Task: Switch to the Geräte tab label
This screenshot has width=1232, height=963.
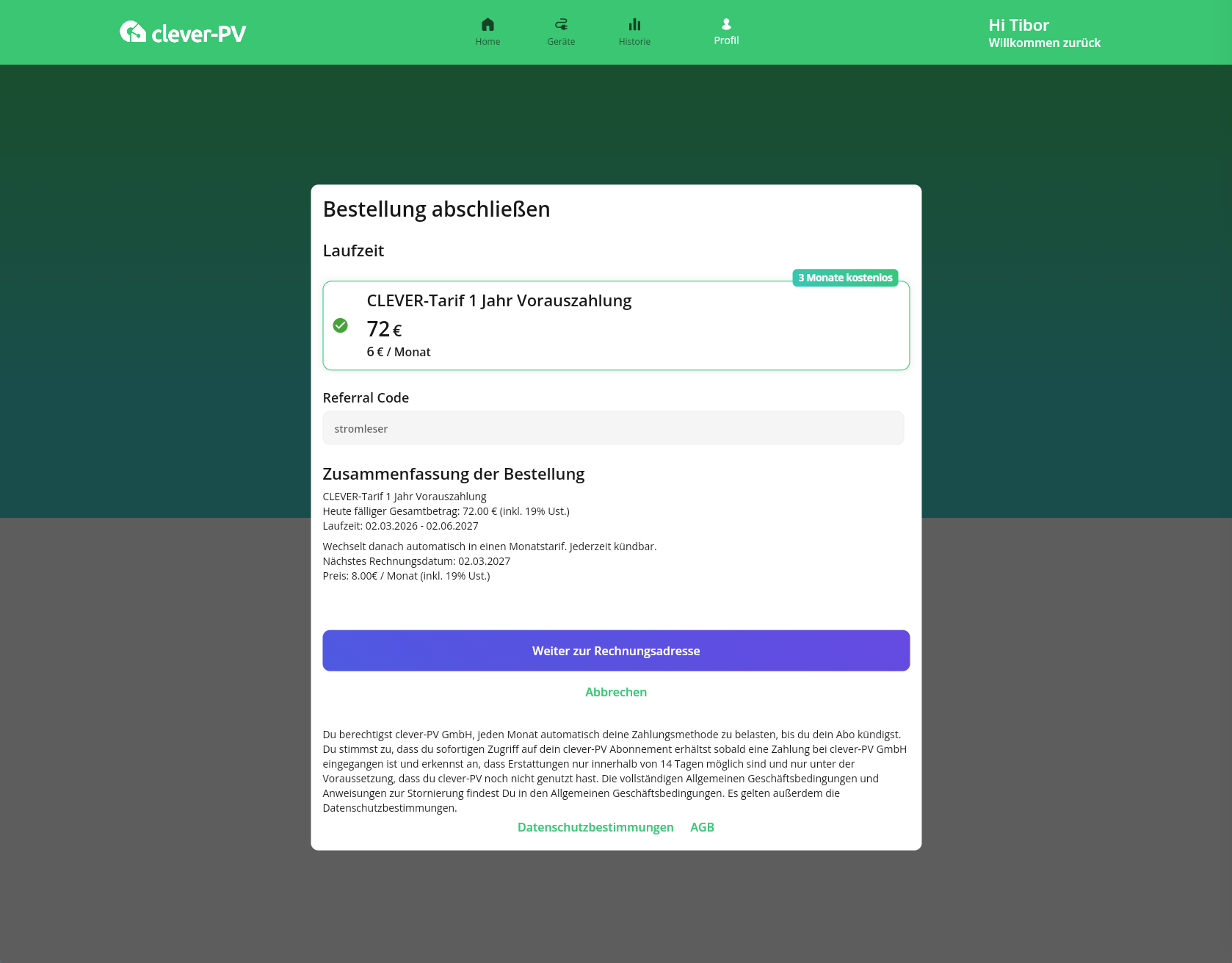Action: (x=561, y=42)
